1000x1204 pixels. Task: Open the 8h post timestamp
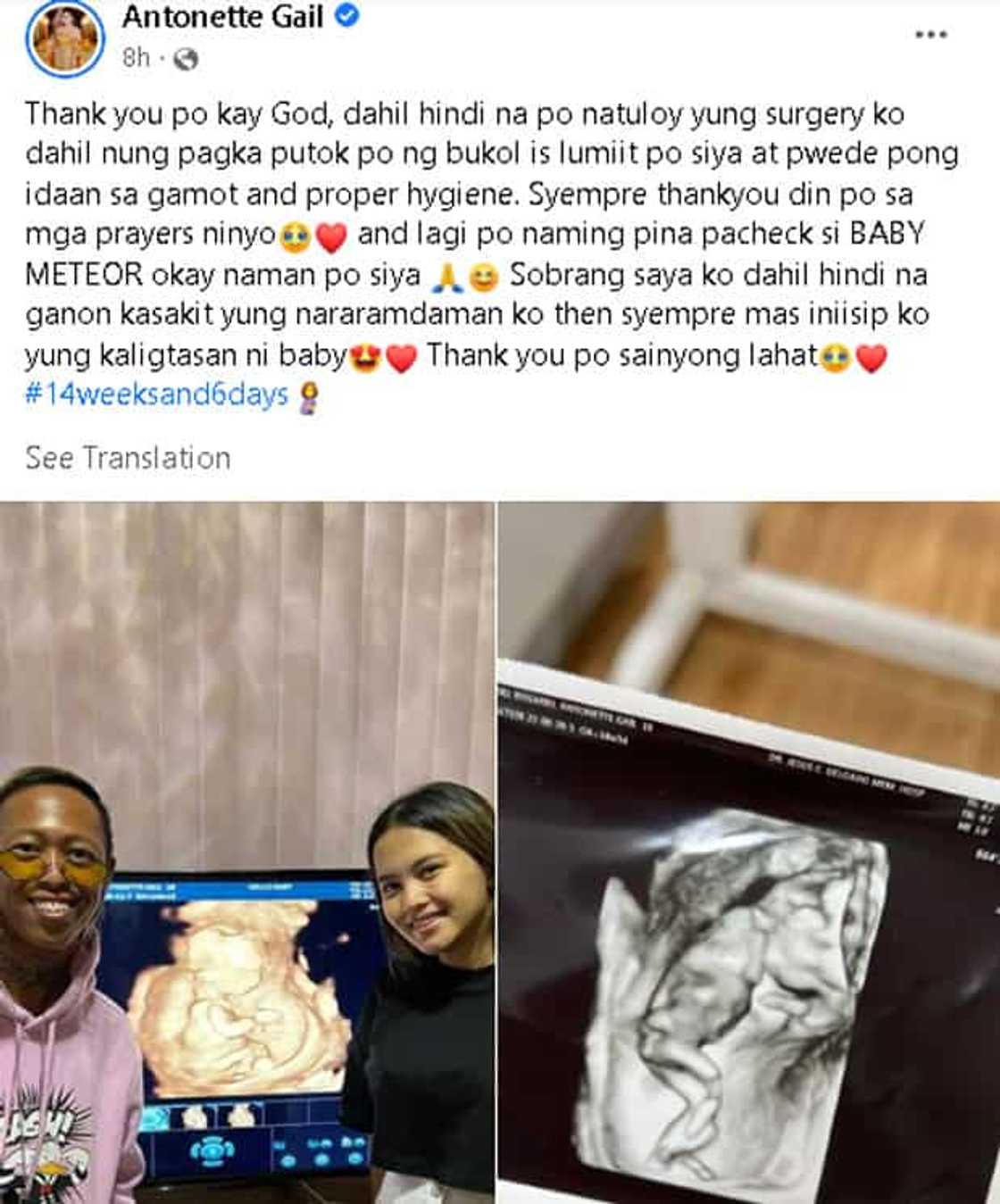(136, 58)
